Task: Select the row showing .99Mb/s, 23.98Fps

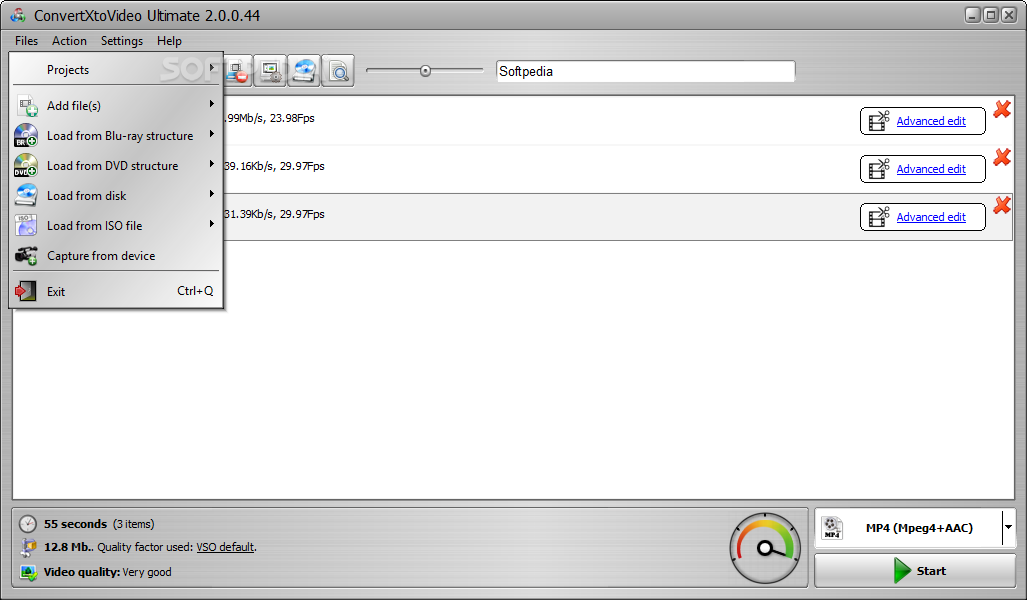Action: coord(513,121)
